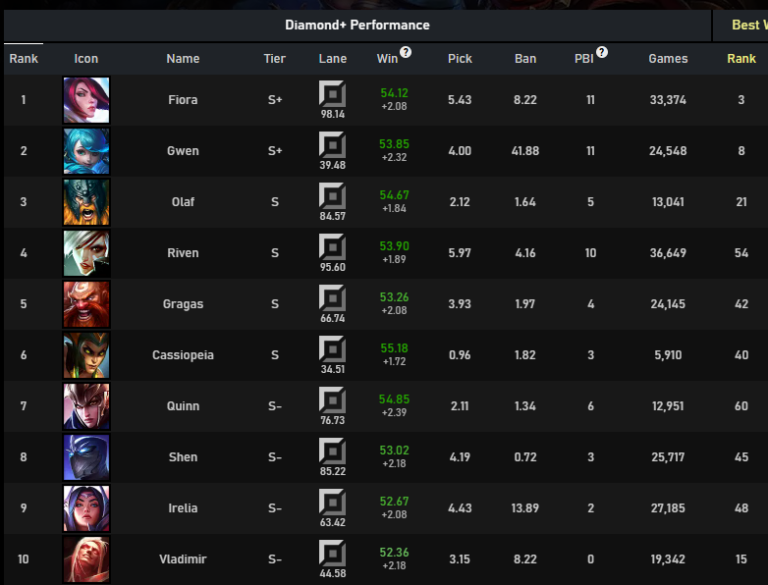Viewport: 768px width, 585px height.
Task: Click Vladimir's lane role icon
Action: coord(333,553)
